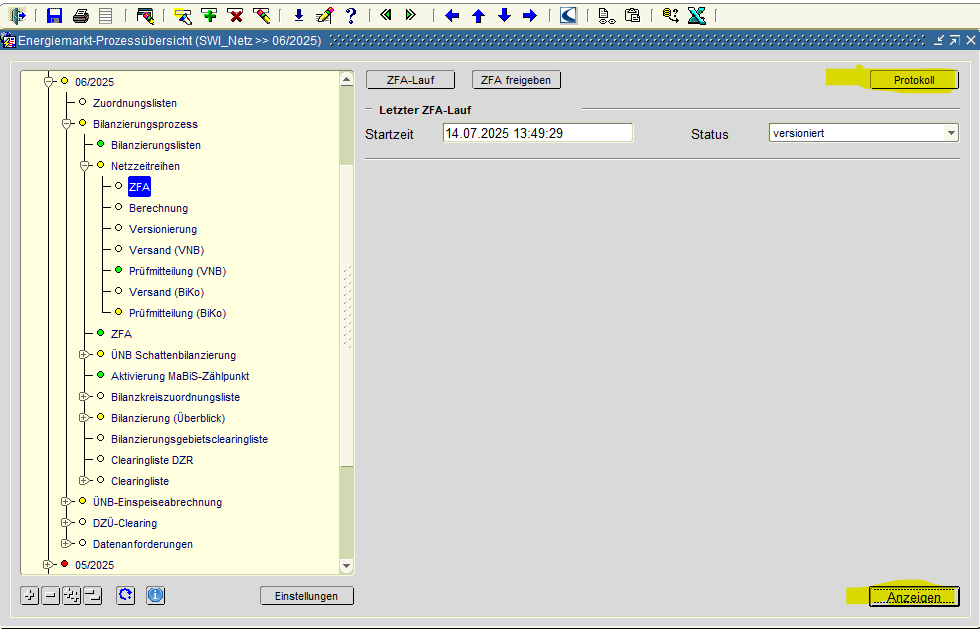The width and height of the screenshot is (980, 640).
Task: Select Berechnung in the process tree
Action: [x=158, y=208]
